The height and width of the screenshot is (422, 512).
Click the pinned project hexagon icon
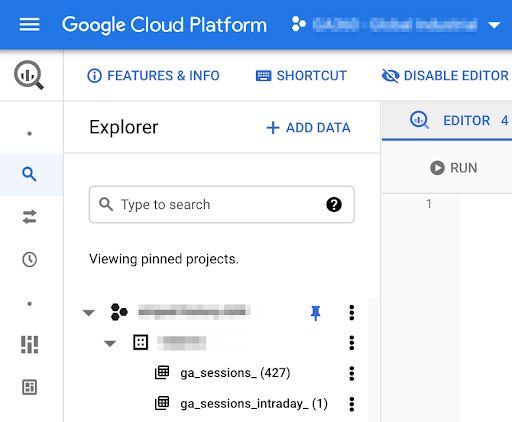119,312
